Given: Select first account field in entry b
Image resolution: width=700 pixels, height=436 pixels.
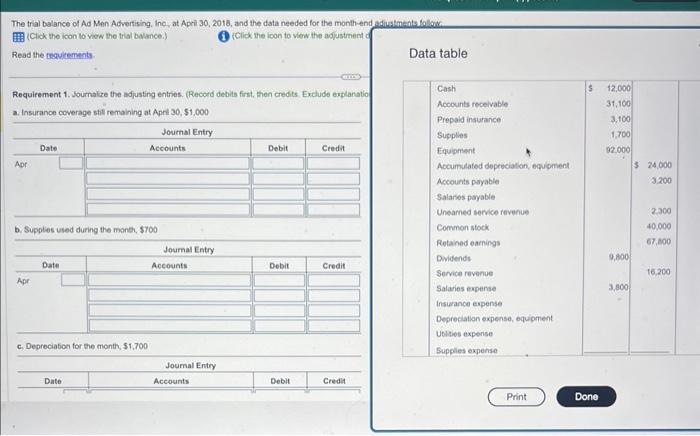Looking at the screenshot, I should (170, 280).
